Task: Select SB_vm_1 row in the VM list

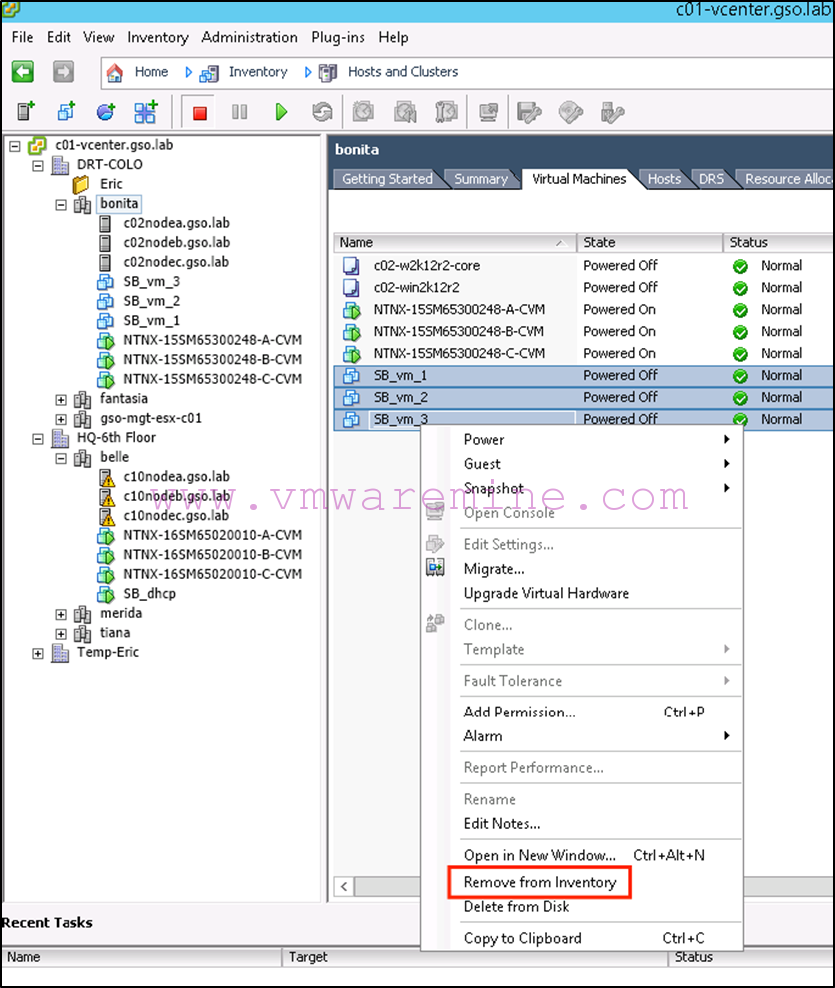Action: pos(582,376)
